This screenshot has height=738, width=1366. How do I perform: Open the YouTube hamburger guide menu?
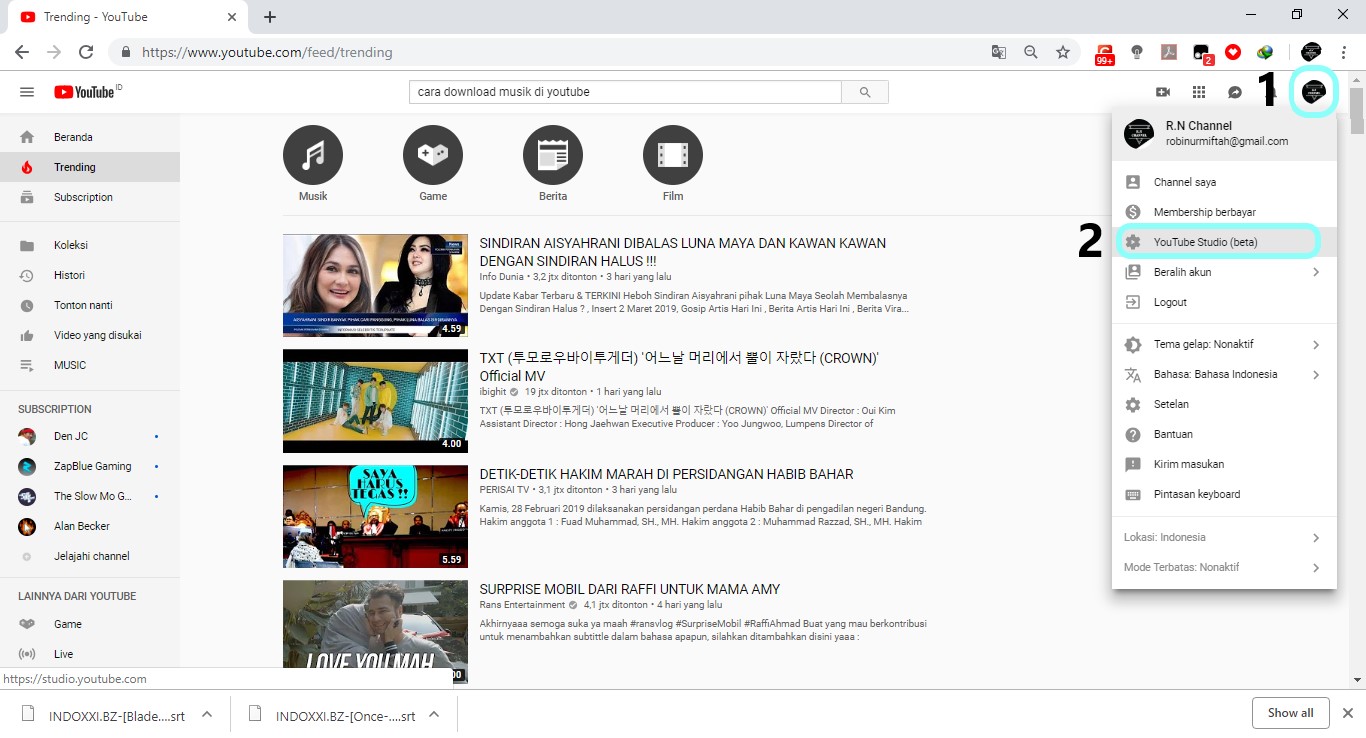click(27, 92)
